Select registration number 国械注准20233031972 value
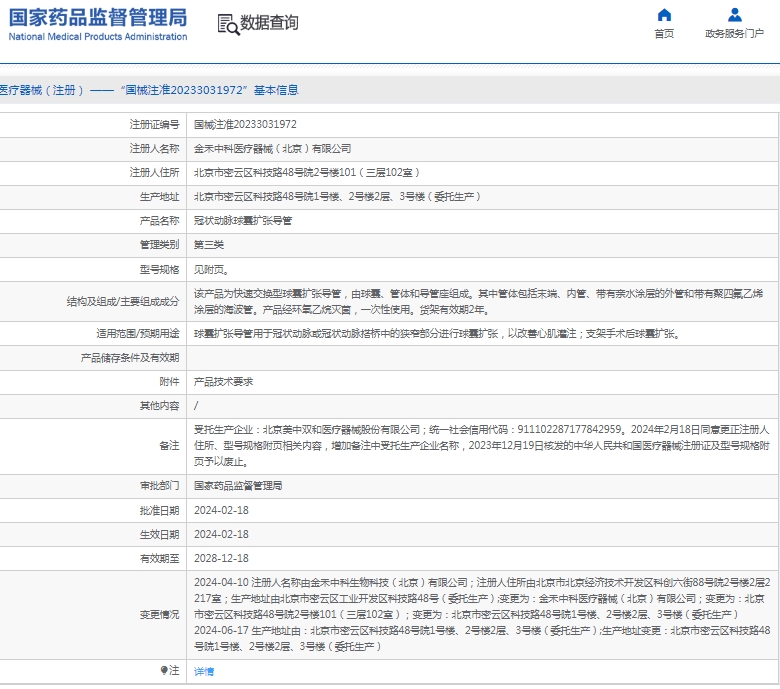 (x=245, y=124)
